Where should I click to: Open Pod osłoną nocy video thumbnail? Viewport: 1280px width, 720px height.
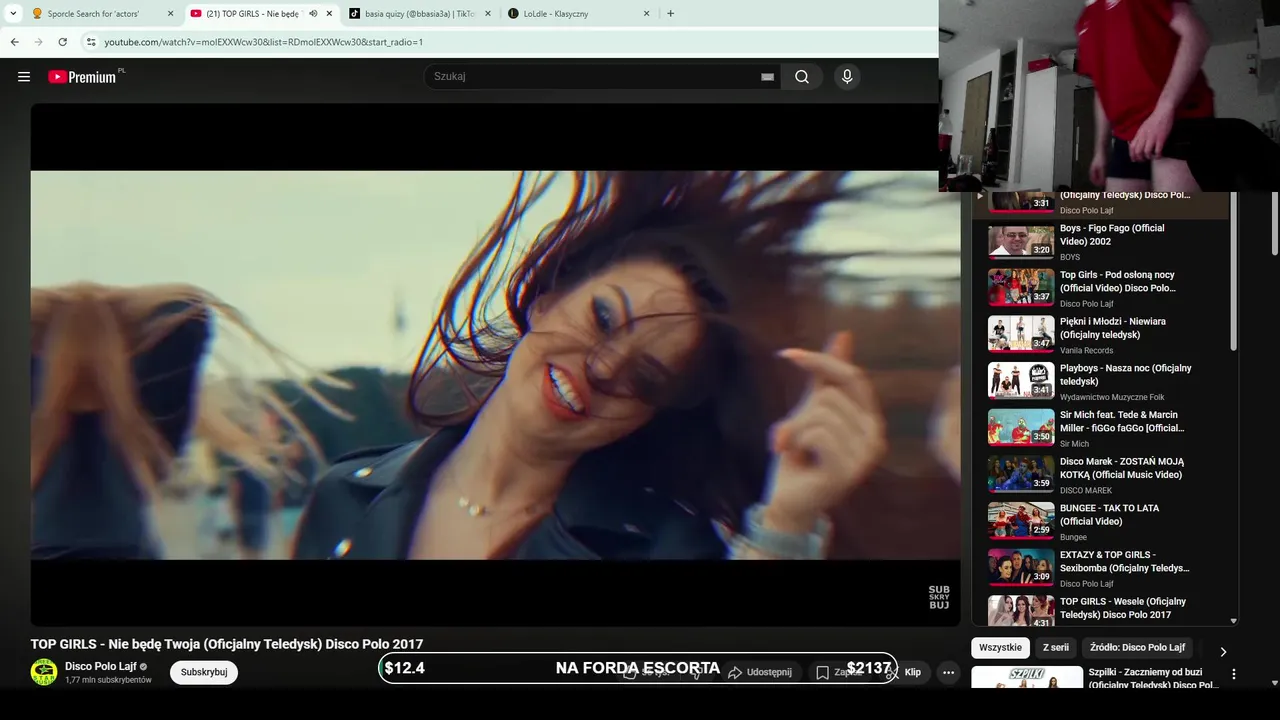click(1021, 288)
